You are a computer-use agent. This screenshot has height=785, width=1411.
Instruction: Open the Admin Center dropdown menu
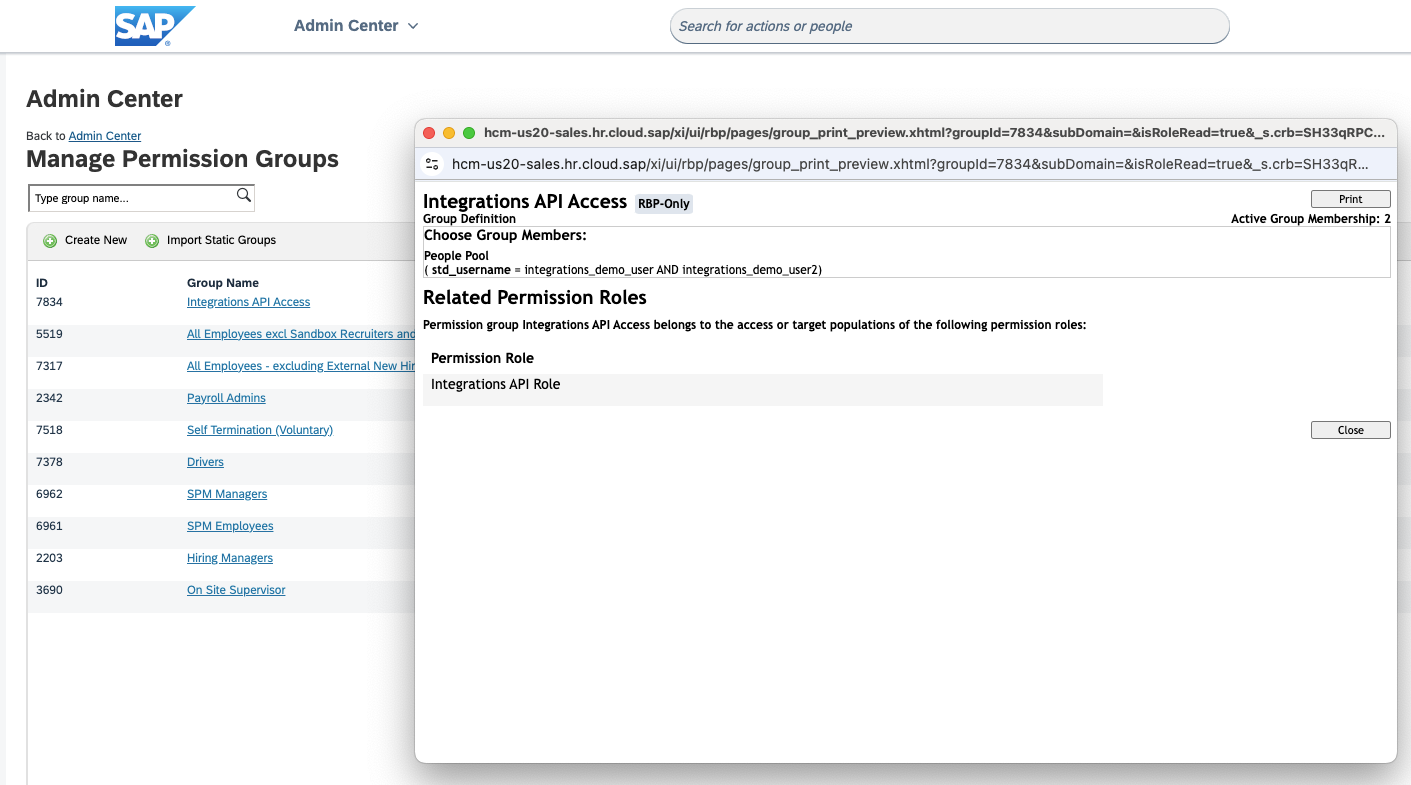pos(356,26)
